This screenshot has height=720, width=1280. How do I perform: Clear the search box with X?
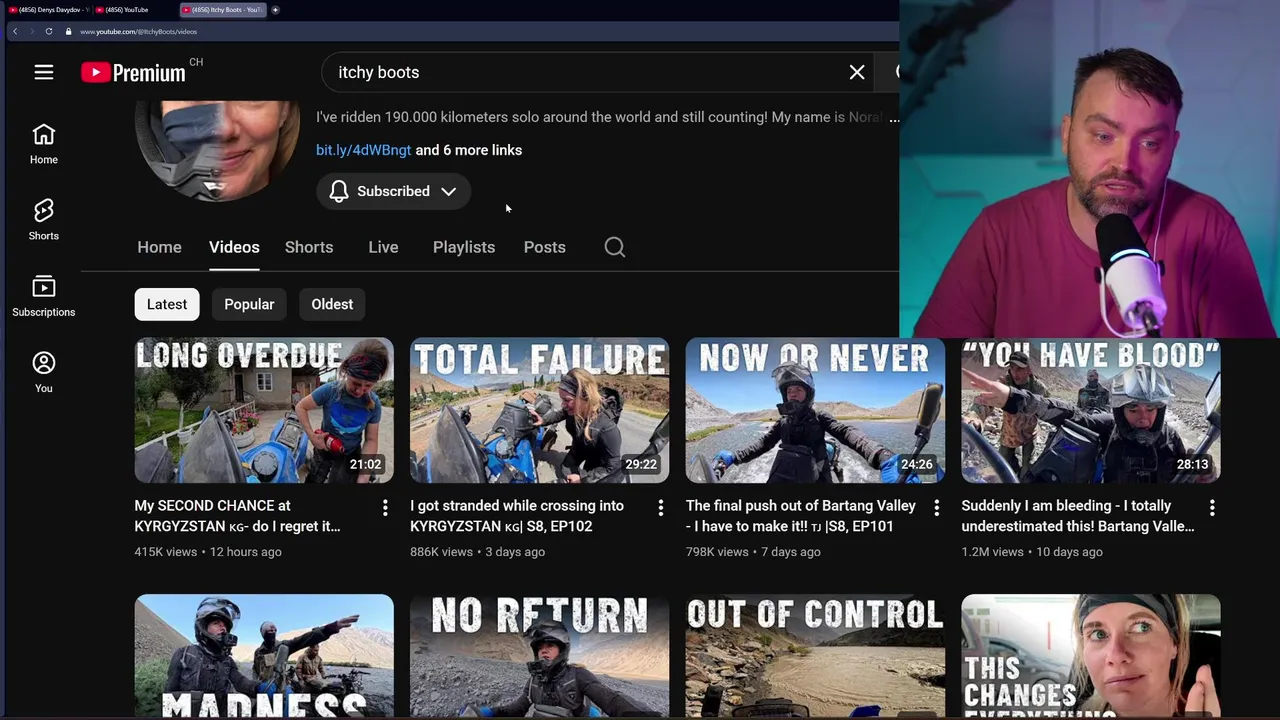tap(857, 72)
